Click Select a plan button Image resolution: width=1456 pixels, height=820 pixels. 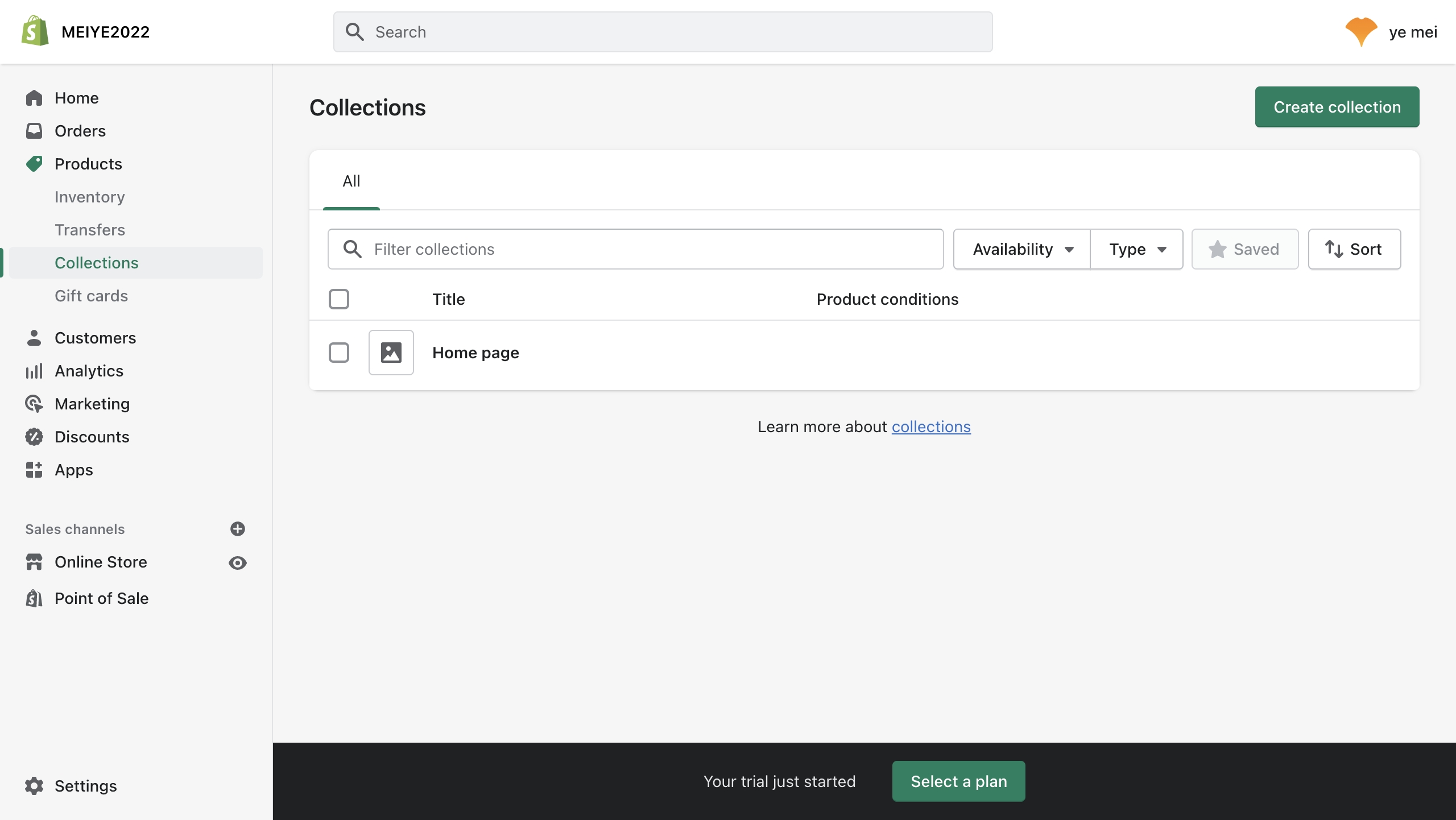coord(959,781)
